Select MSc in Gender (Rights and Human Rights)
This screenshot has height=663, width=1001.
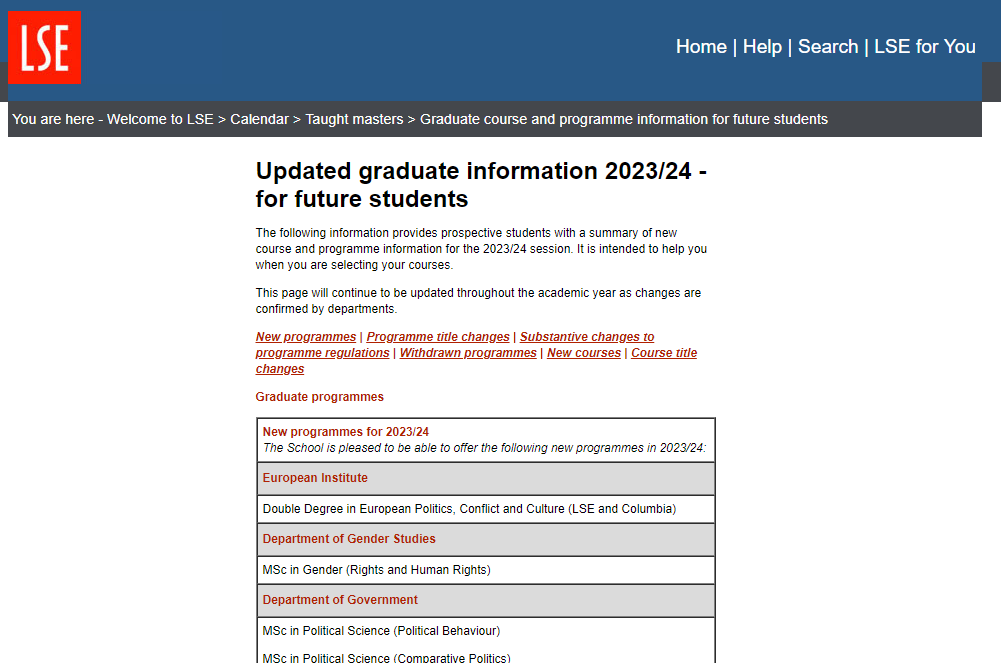pyautogui.click(x=376, y=570)
